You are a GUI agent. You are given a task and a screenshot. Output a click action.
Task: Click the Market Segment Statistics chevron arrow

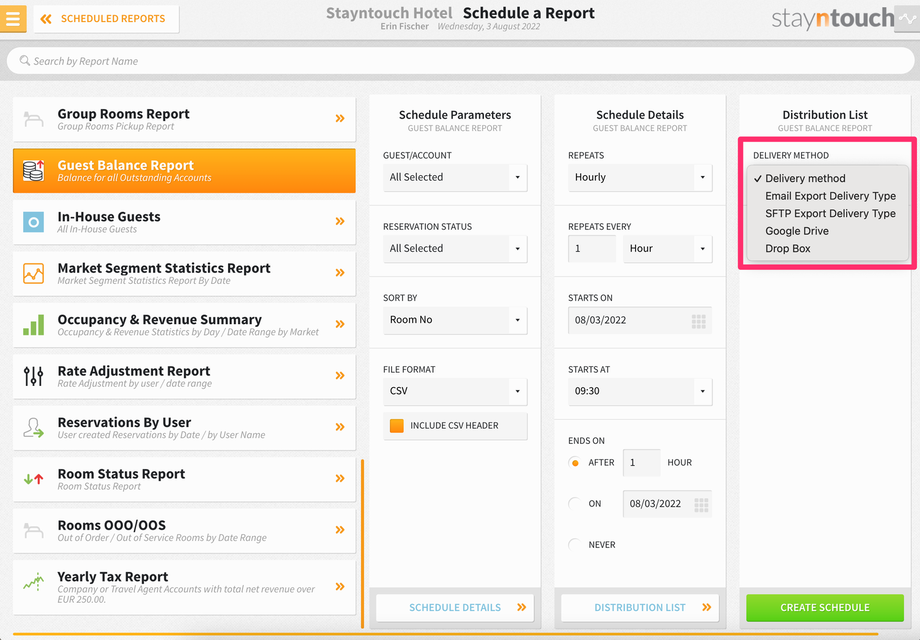340,273
